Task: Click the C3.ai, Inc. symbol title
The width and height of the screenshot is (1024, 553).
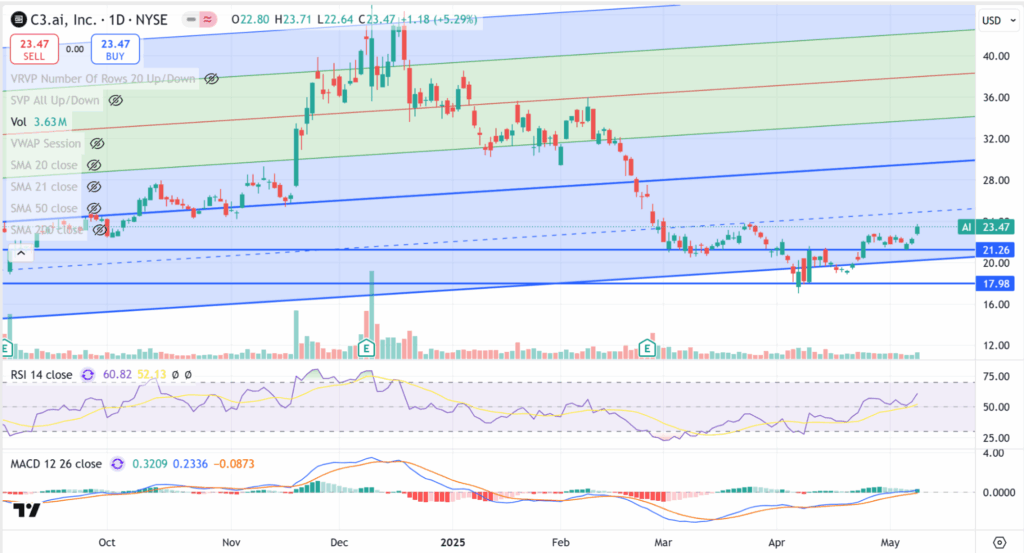Action: pyautogui.click(x=64, y=20)
